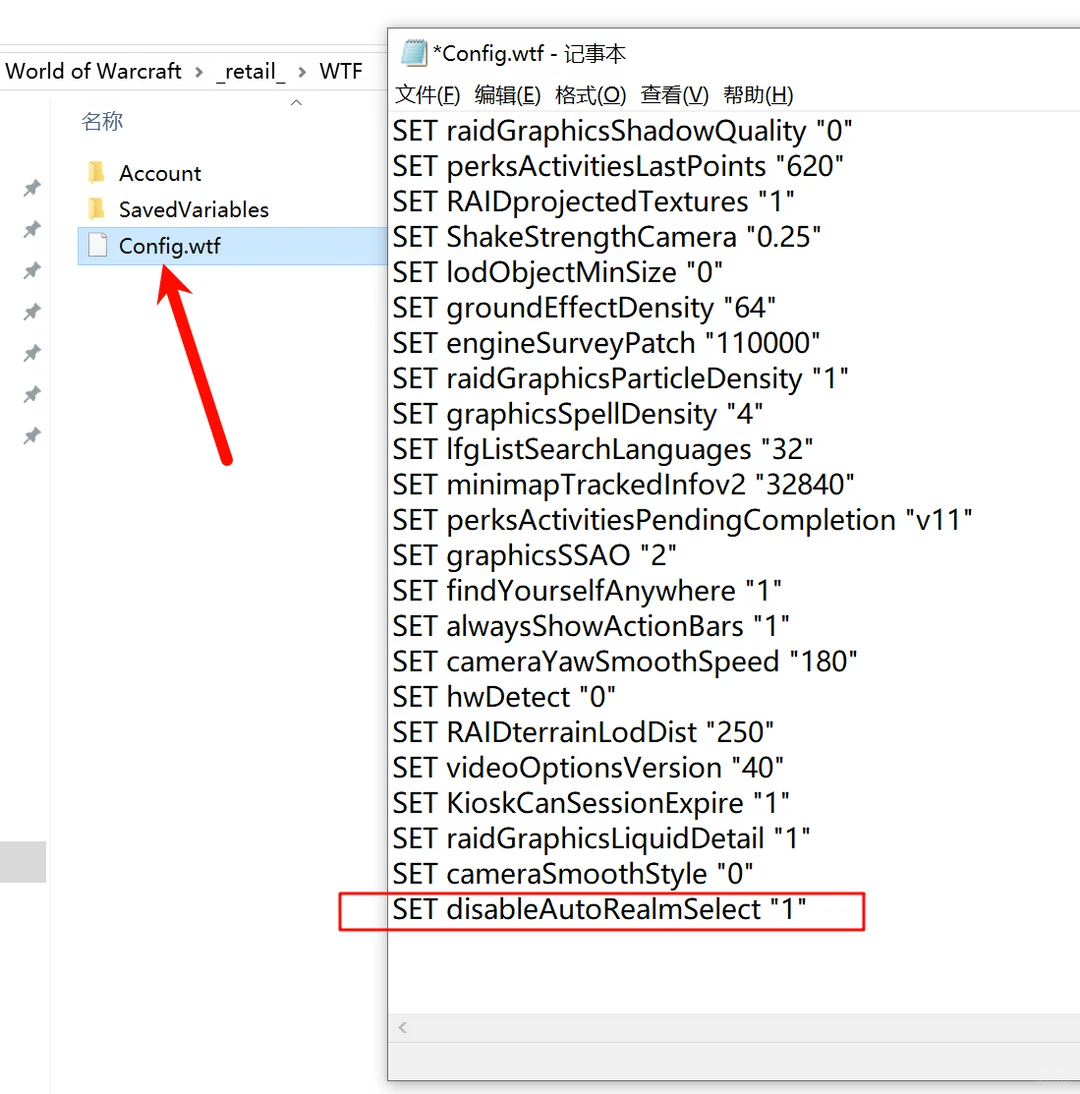
Task: Click the fifth pin icon in Explorer sidebar
Action: pyautogui.click(x=31, y=353)
